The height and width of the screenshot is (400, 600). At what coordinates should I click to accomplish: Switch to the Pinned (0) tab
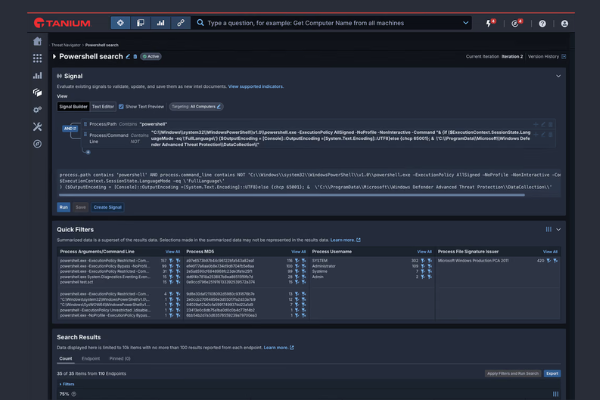point(120,359)
